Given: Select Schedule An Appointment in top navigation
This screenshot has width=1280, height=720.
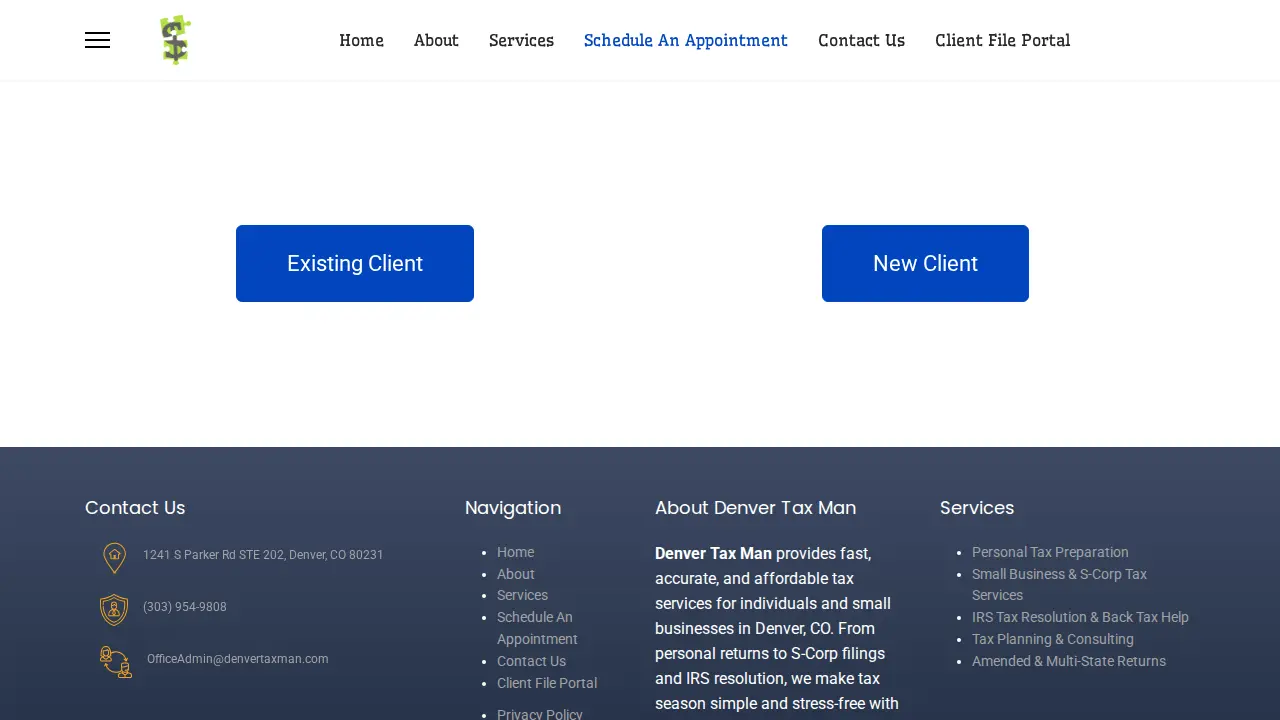Looking at the screenshot, I should [686, 40].
